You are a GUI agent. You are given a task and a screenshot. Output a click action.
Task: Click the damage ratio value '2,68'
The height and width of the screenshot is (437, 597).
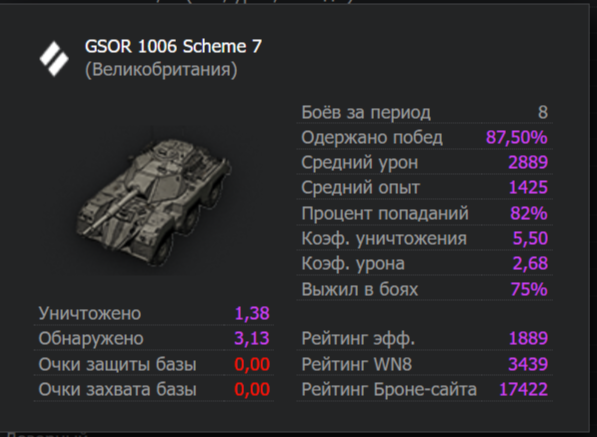click(530, 263)
